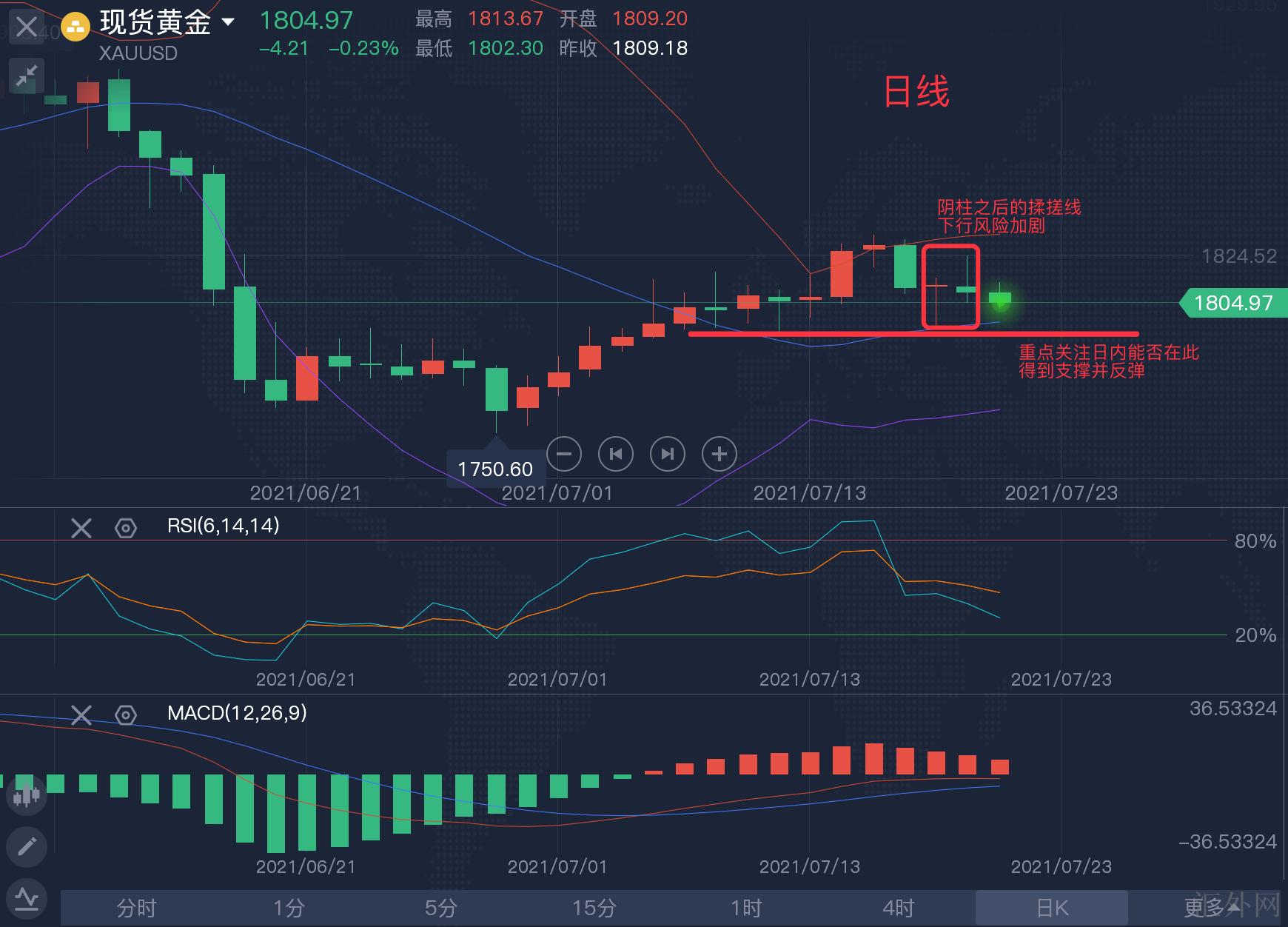Click the 昨收 value 1809.18
Screen dimensions: 1288x927
click(650, 48)
